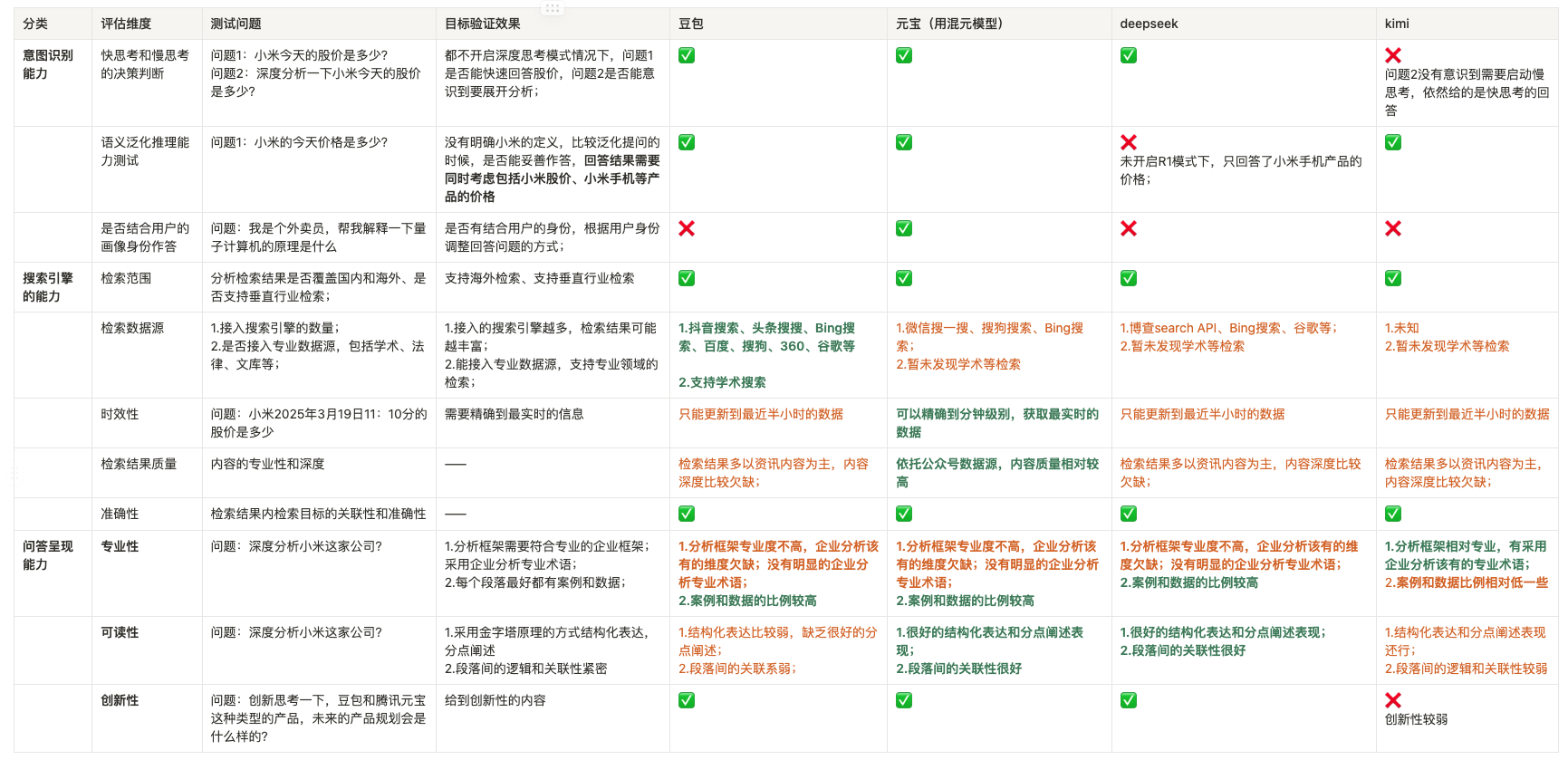Click 豆包 cell listing 抖音搜索、头条搜搜

click(x=778, y=355)
